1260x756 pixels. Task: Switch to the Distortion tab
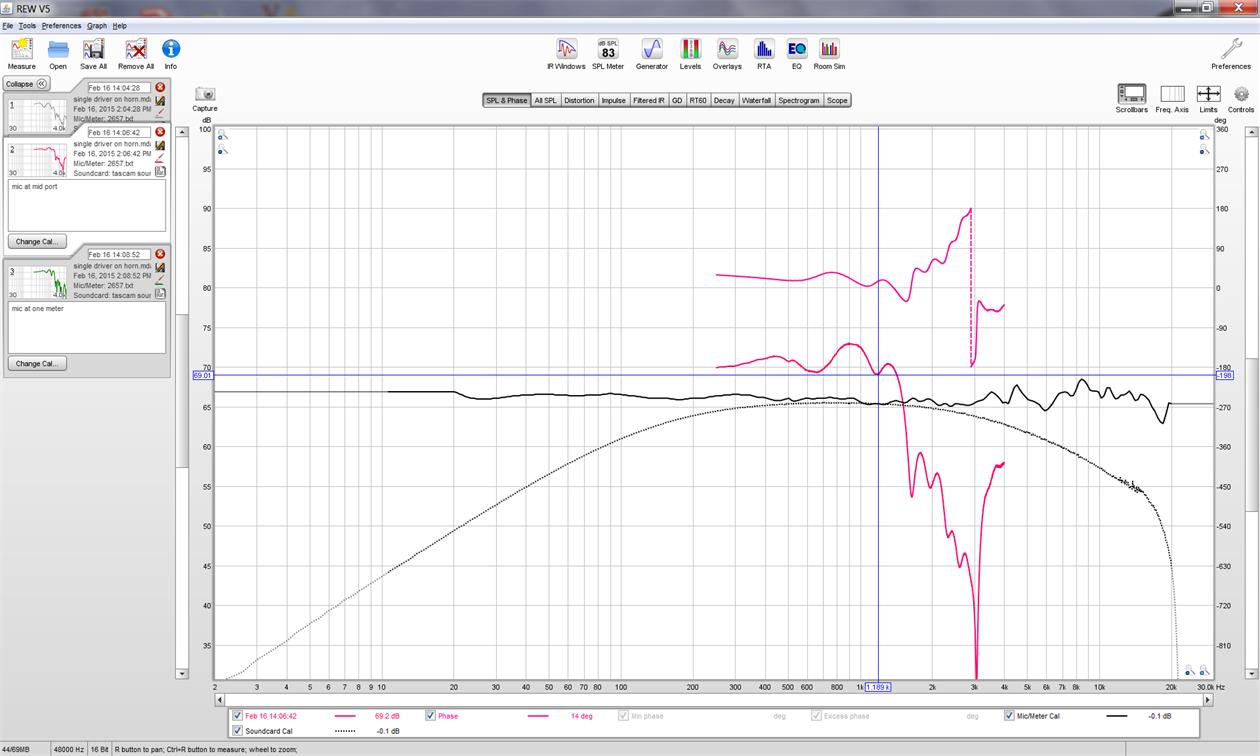(579, 101)
